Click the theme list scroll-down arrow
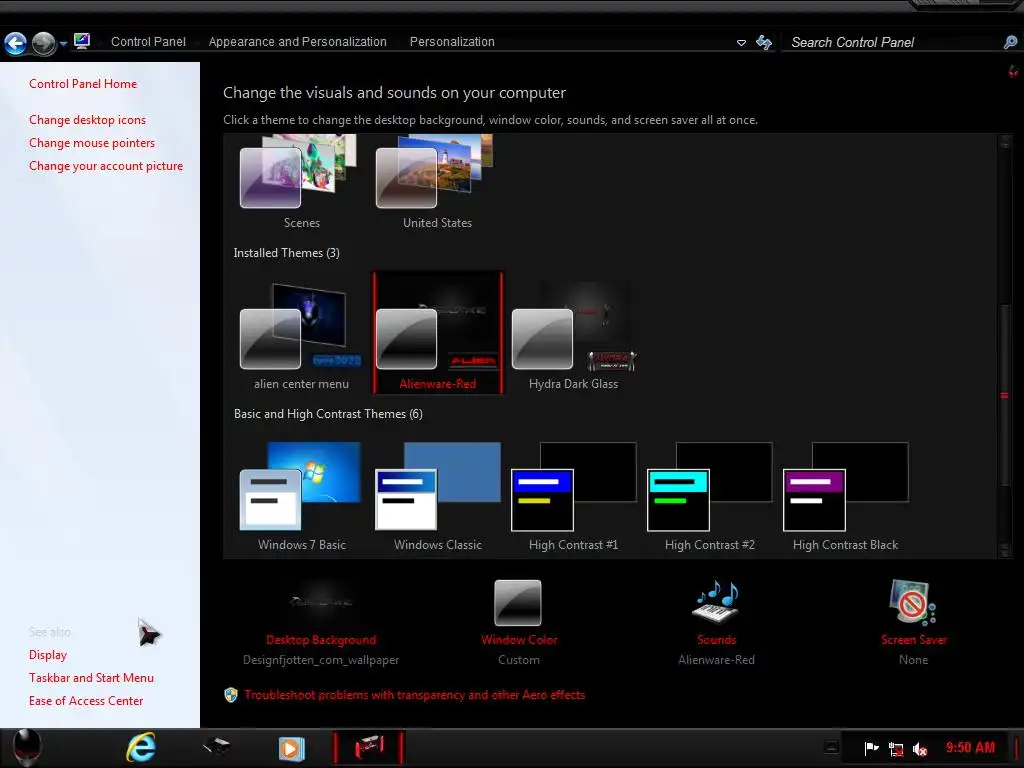Screen dimensions: 1024x768 pos(1004,551)
